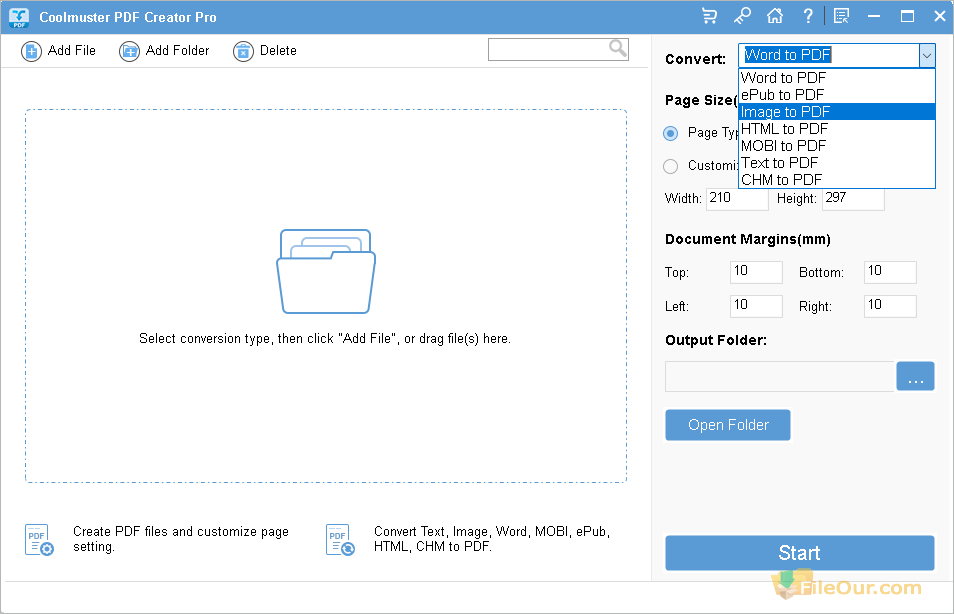Minimize the application window

874,16
